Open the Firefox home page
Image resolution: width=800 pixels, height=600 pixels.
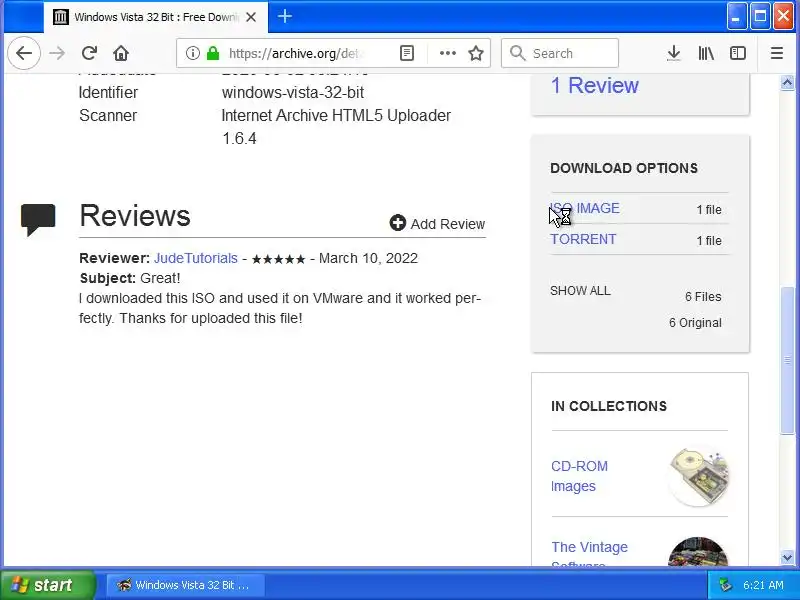pos(121,53)
